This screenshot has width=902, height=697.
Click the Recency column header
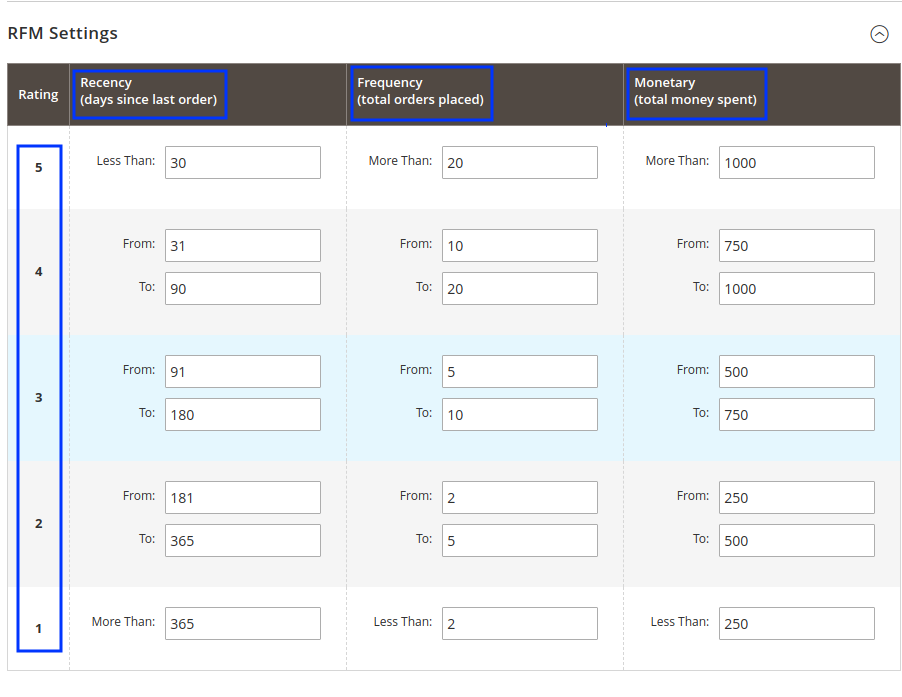(x=149, y=92)
